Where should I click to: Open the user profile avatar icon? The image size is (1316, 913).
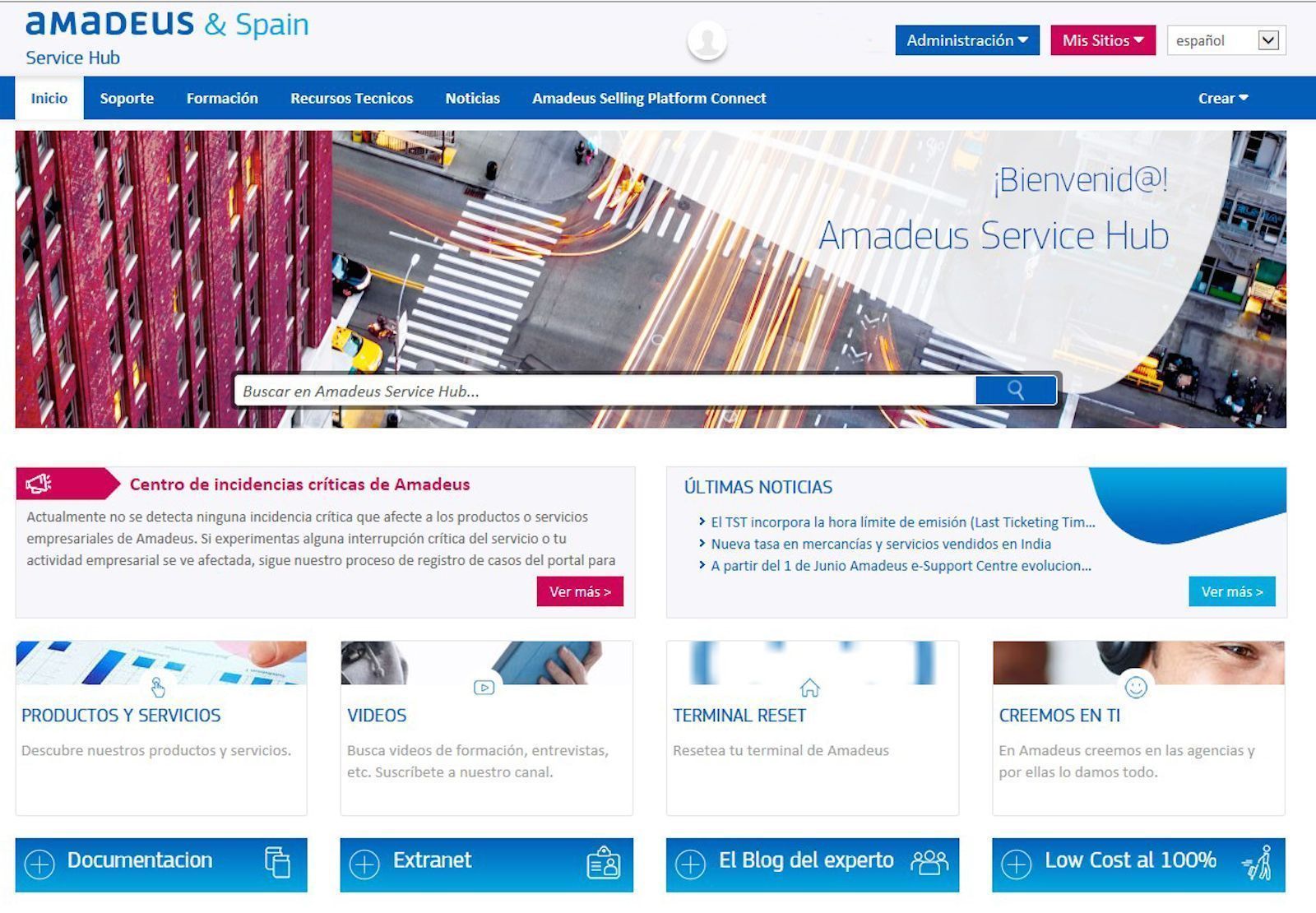[707, 40]
